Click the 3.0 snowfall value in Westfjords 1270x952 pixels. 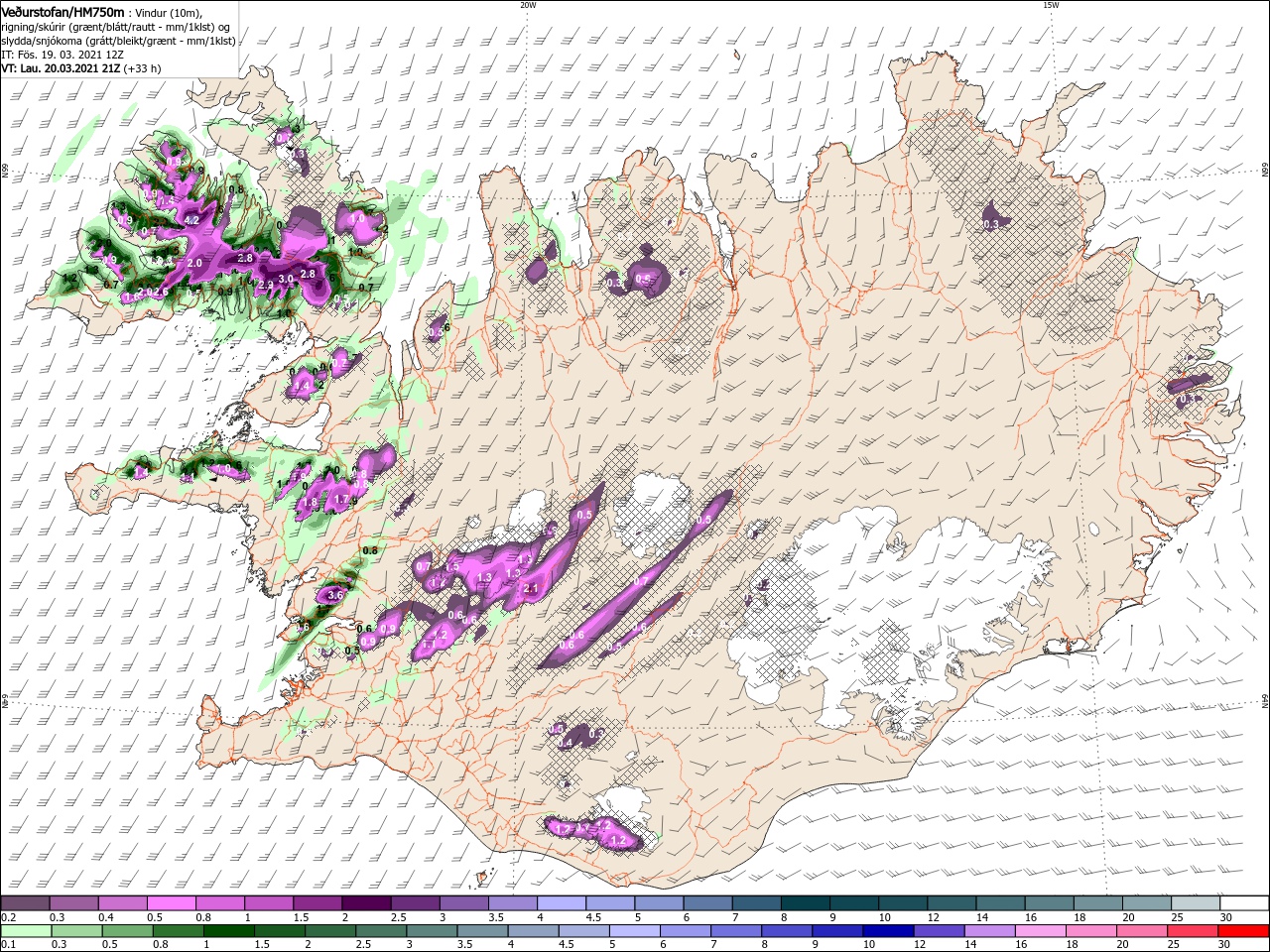coord(286,280)
